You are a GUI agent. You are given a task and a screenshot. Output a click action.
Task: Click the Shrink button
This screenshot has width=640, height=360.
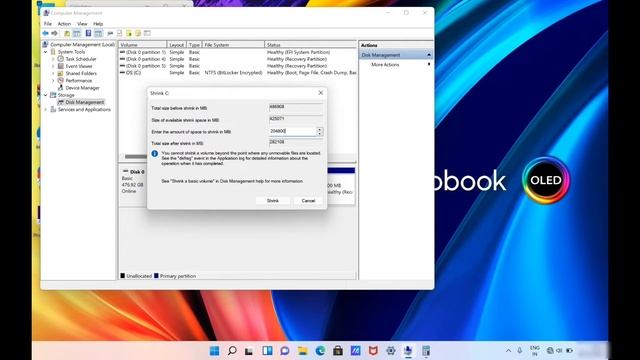coord(273,201)
